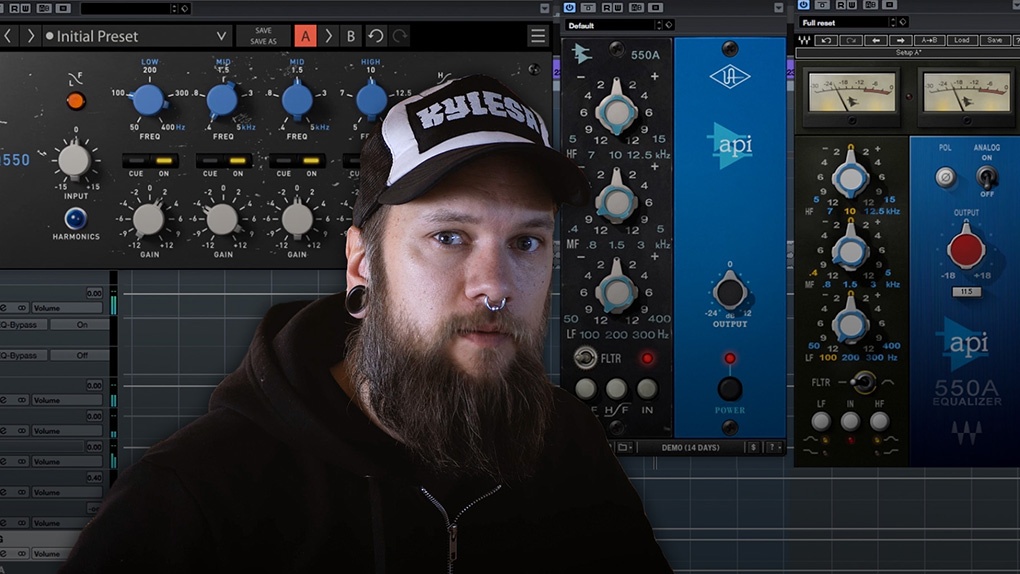This screenshot has width=1020, height=574.
Task: Toggle LOW band ON switch in left EQ
Action: point(164,160)
